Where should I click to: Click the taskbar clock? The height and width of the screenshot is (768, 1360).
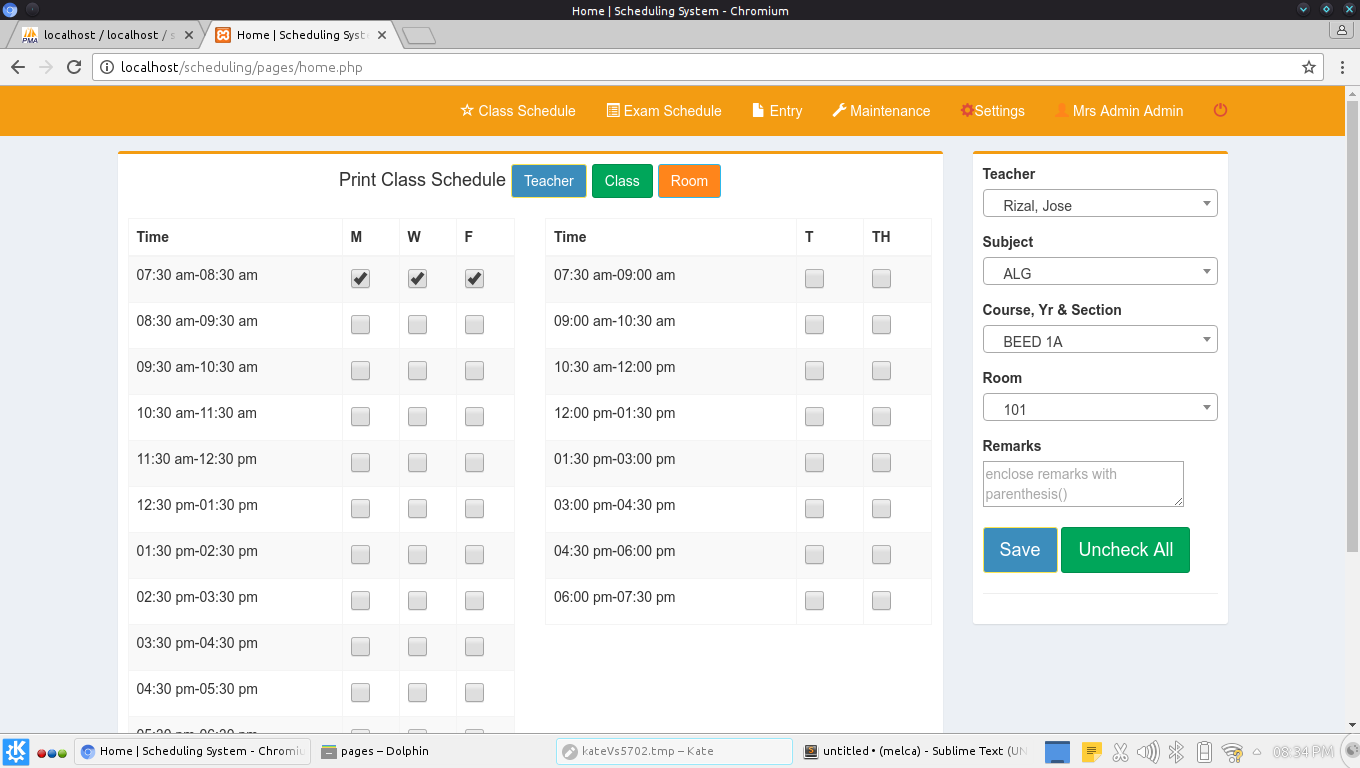[x=1303, y=751]
